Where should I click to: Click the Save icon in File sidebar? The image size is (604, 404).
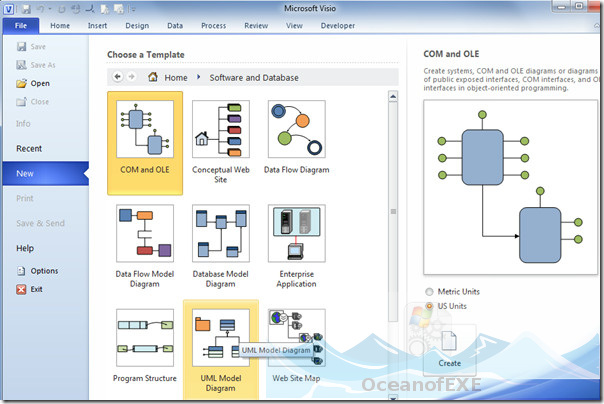21,47
